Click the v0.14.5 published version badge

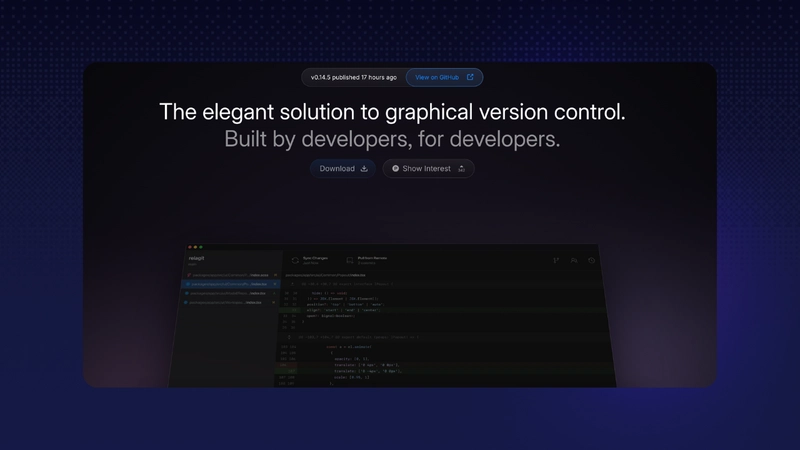click(x=353, y=77)
